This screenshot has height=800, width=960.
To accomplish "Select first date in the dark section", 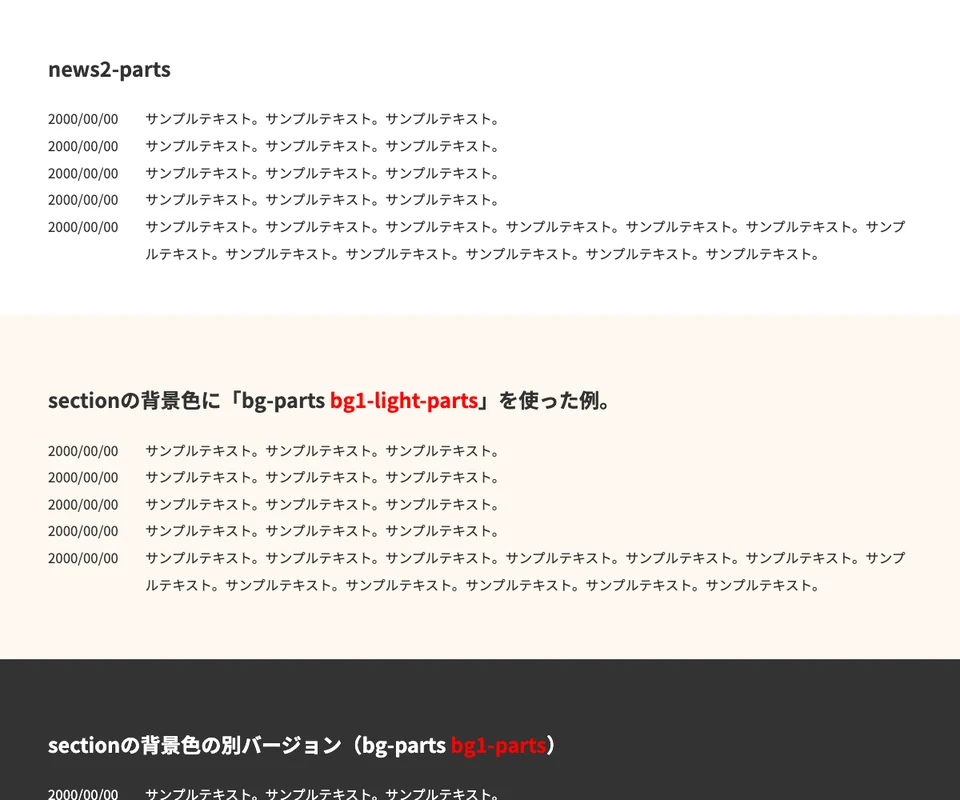I will click(x=83, y=794).
